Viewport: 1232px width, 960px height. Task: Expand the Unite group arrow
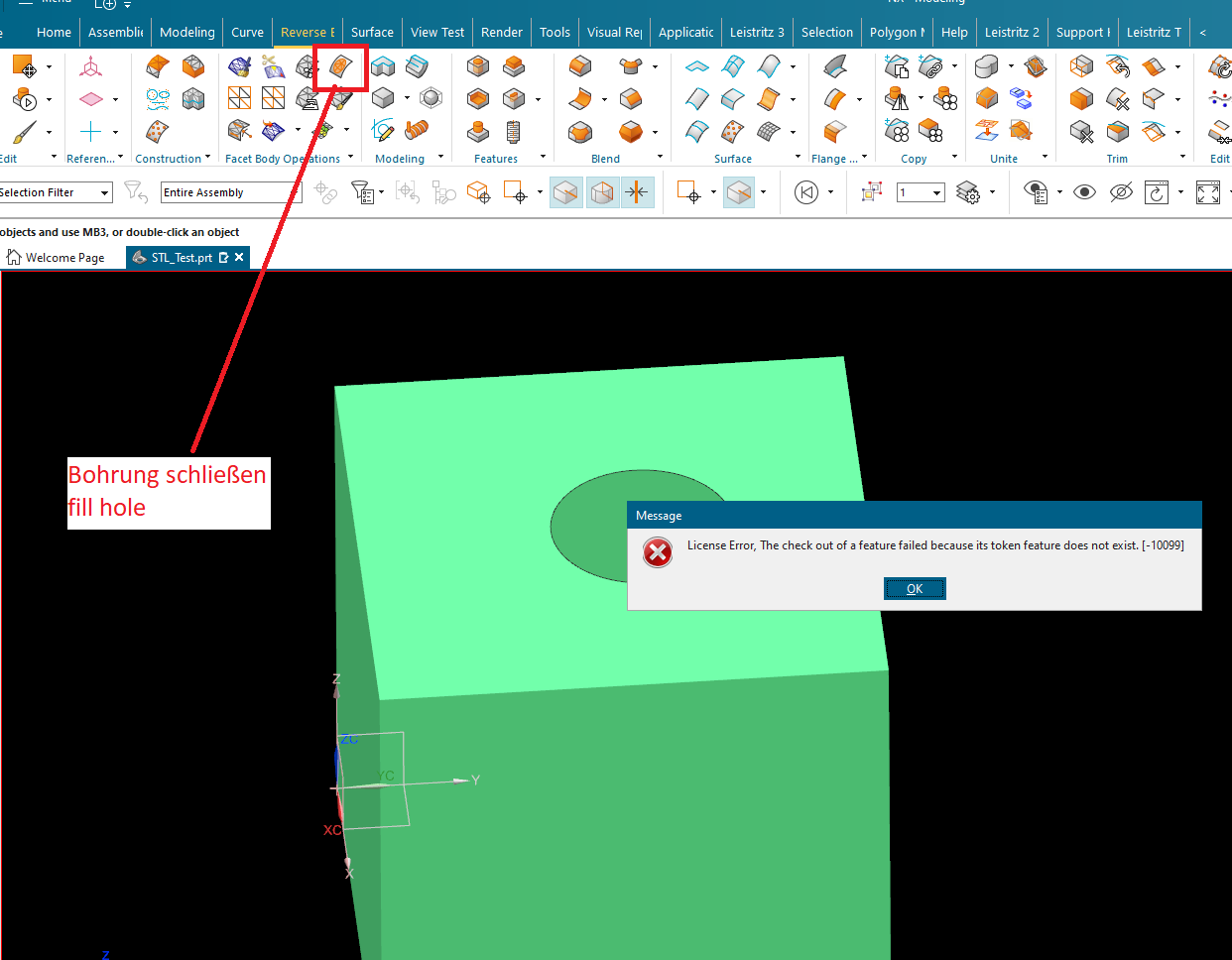click(x=1045, y=157)
